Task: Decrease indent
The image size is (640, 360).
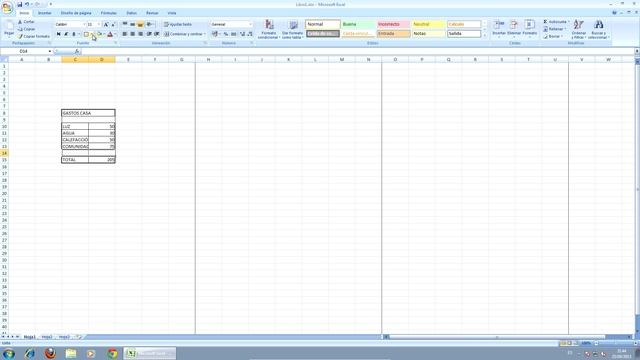Action: (149, 34)
